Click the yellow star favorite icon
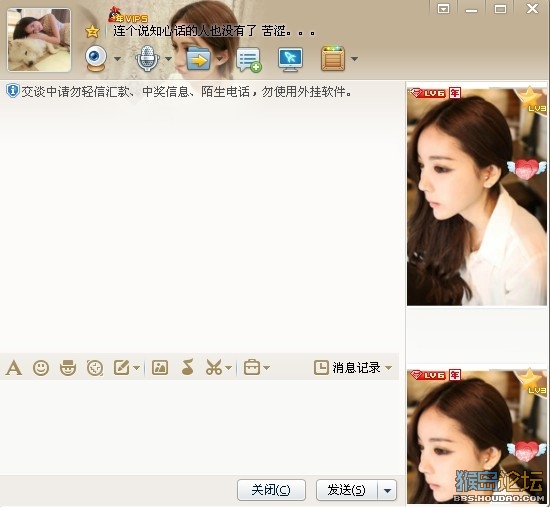The image size is (550, 507). pyautogui.click(x=92, y=32)
